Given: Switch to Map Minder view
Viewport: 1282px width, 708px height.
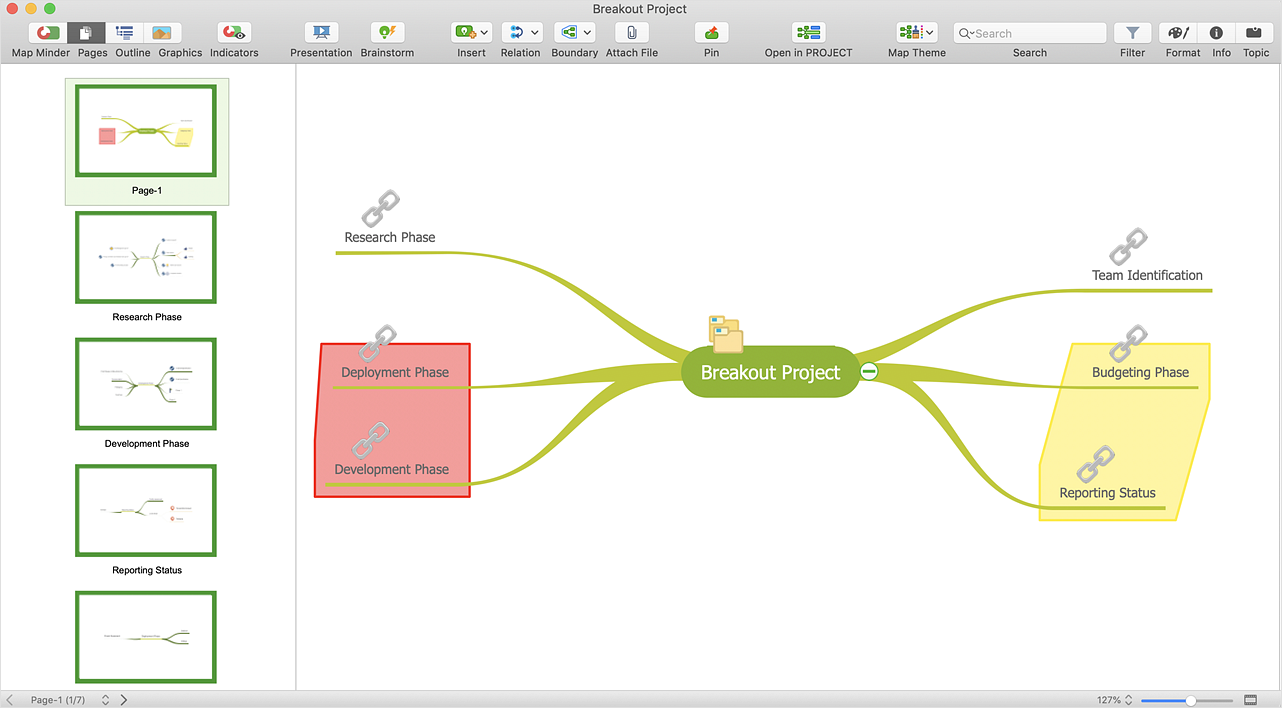Looking at the screenshot, I should [x=47, y=33].
